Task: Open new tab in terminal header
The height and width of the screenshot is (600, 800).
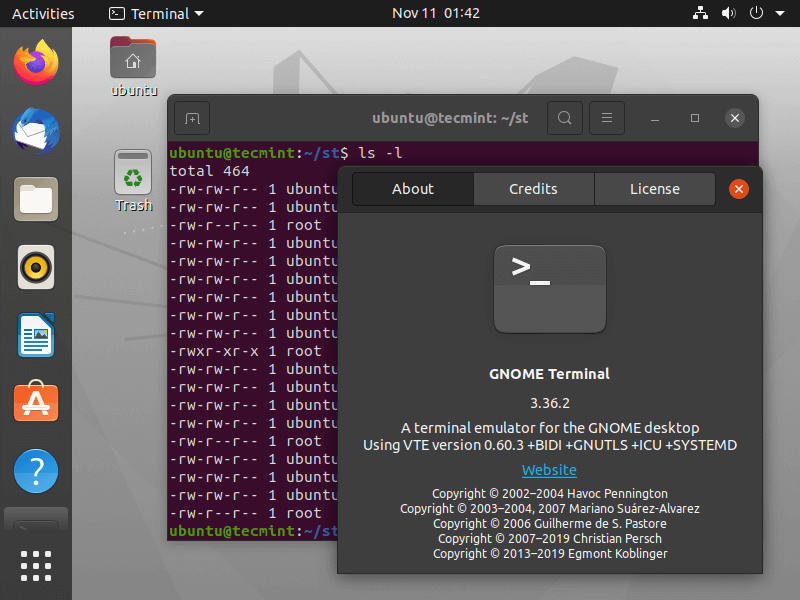Action: click(192, 118)
